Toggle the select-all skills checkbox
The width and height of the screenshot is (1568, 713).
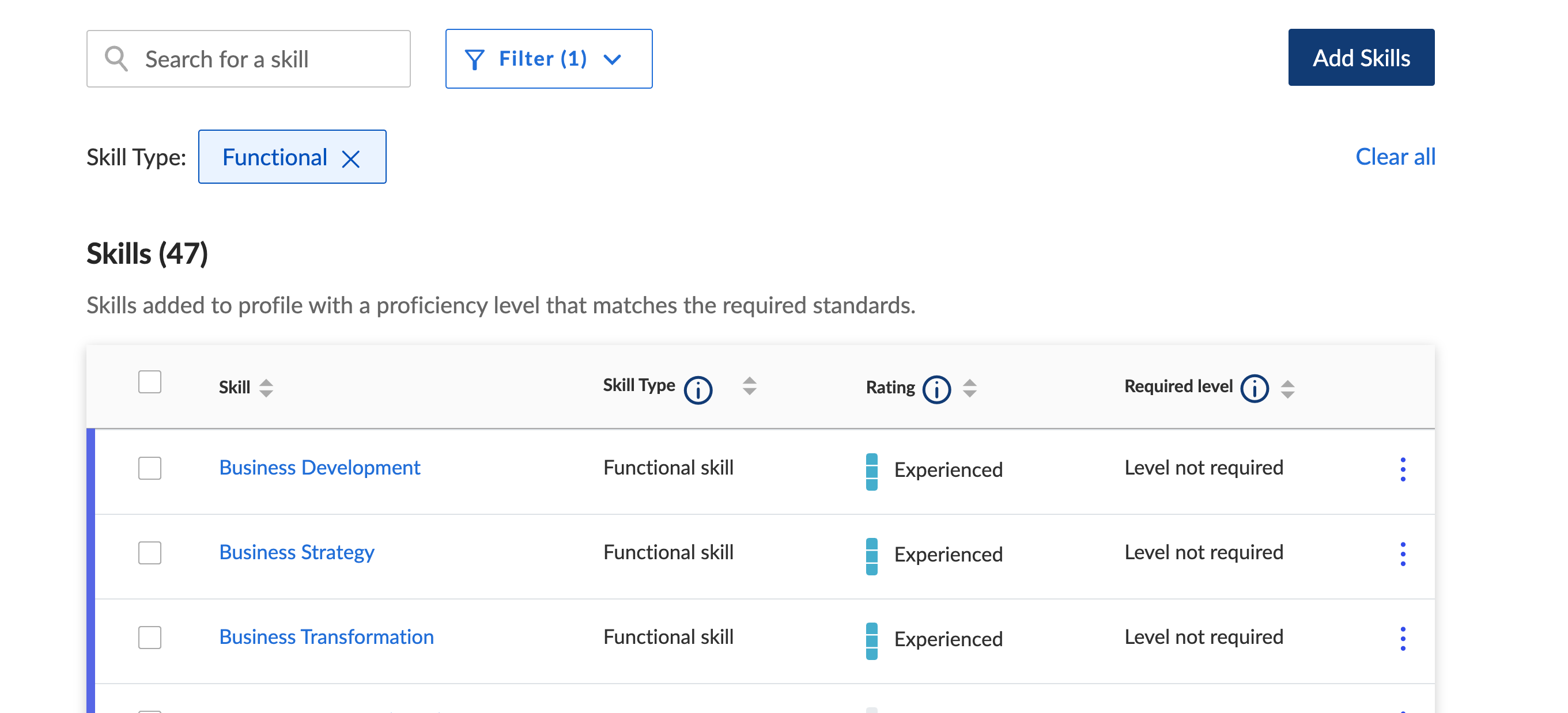pos(150,382)
